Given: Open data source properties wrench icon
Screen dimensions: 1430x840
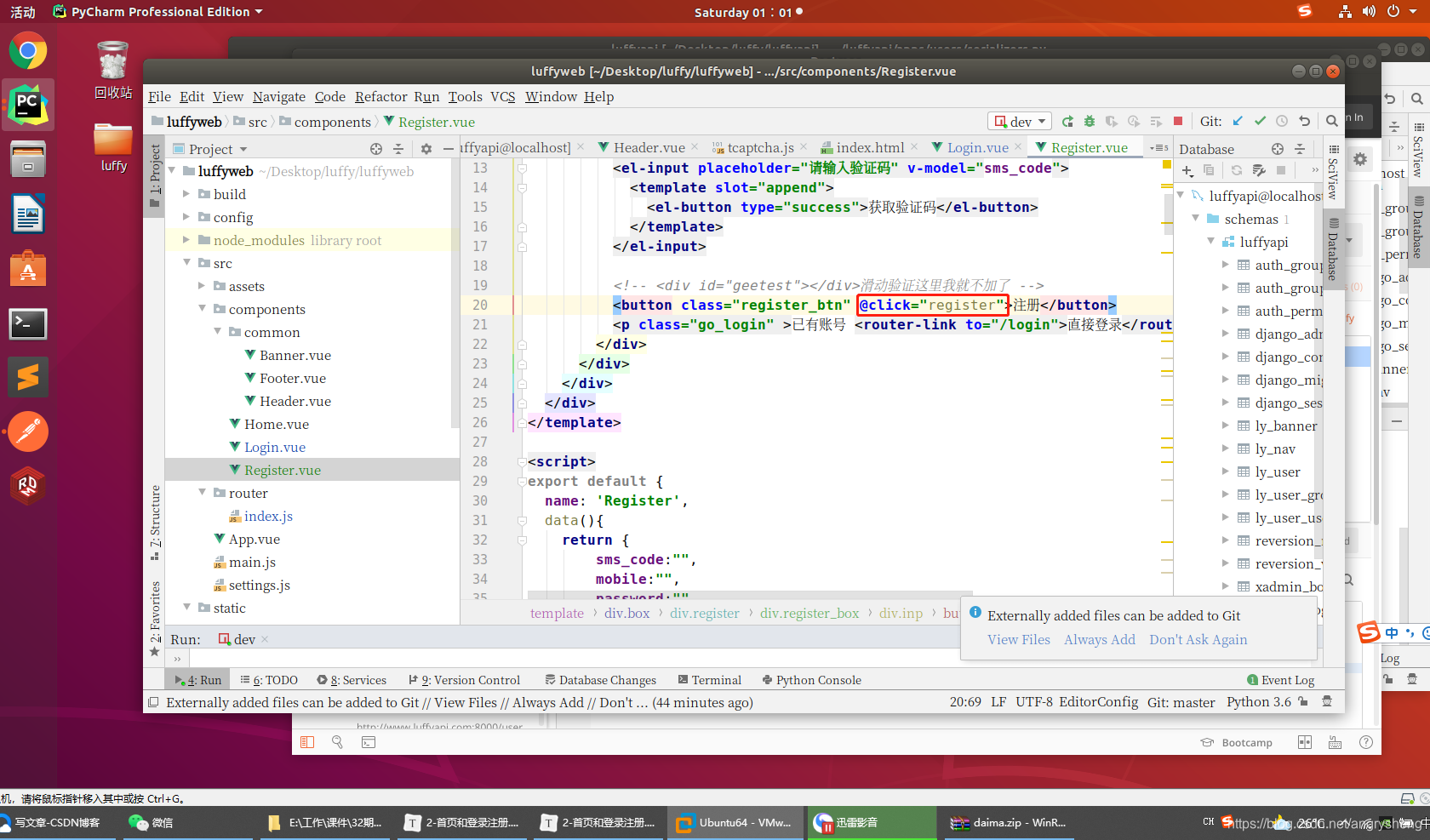Looking at the screenshot, I should [x=1259, y=171].
